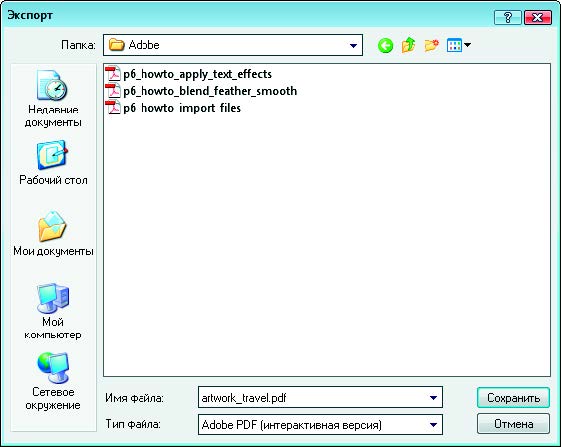The height and width of the screenshot is (447, 561).
Task: Click in the file name field
Action: [311, 398]
